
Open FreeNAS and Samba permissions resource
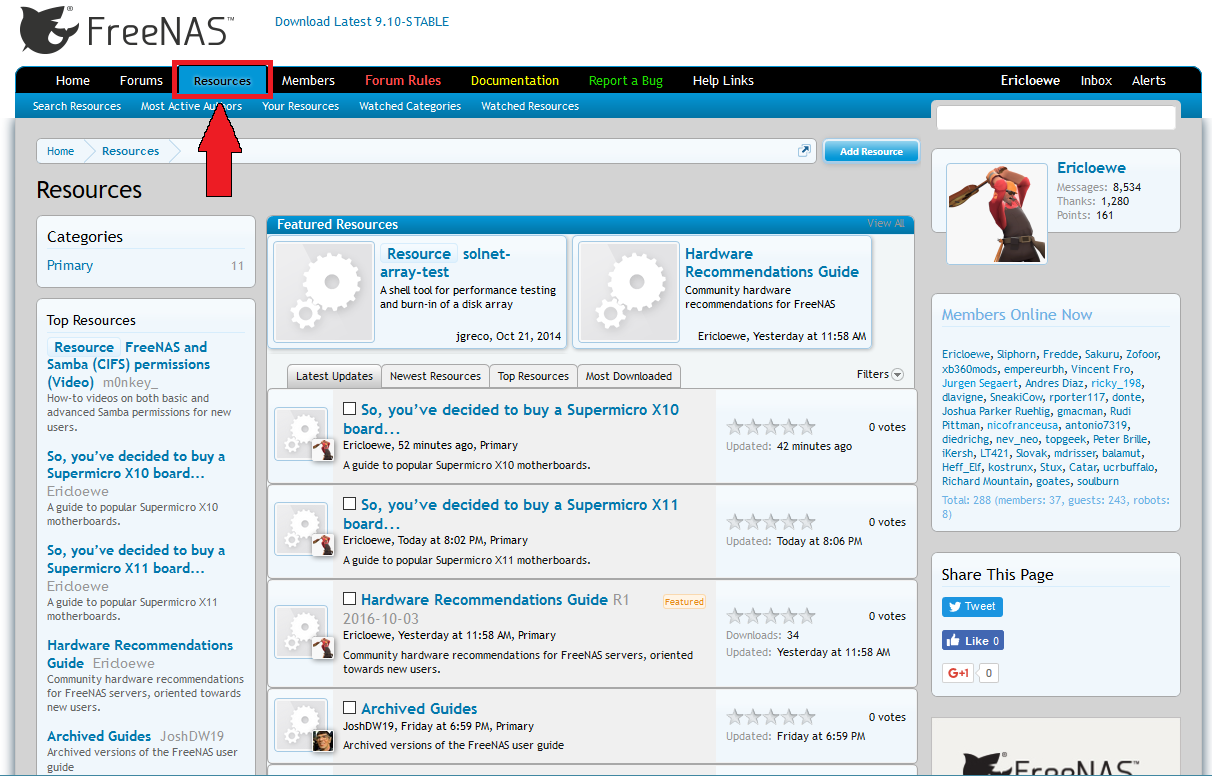[x=128, y=364]
